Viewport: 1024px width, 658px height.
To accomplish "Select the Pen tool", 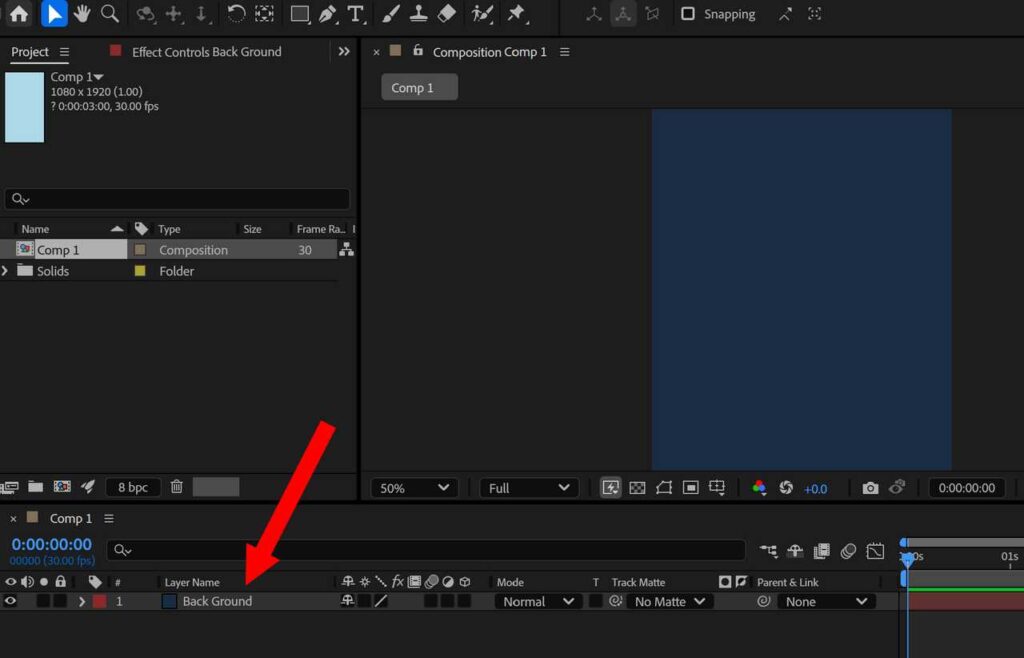I will click(328, 14).
